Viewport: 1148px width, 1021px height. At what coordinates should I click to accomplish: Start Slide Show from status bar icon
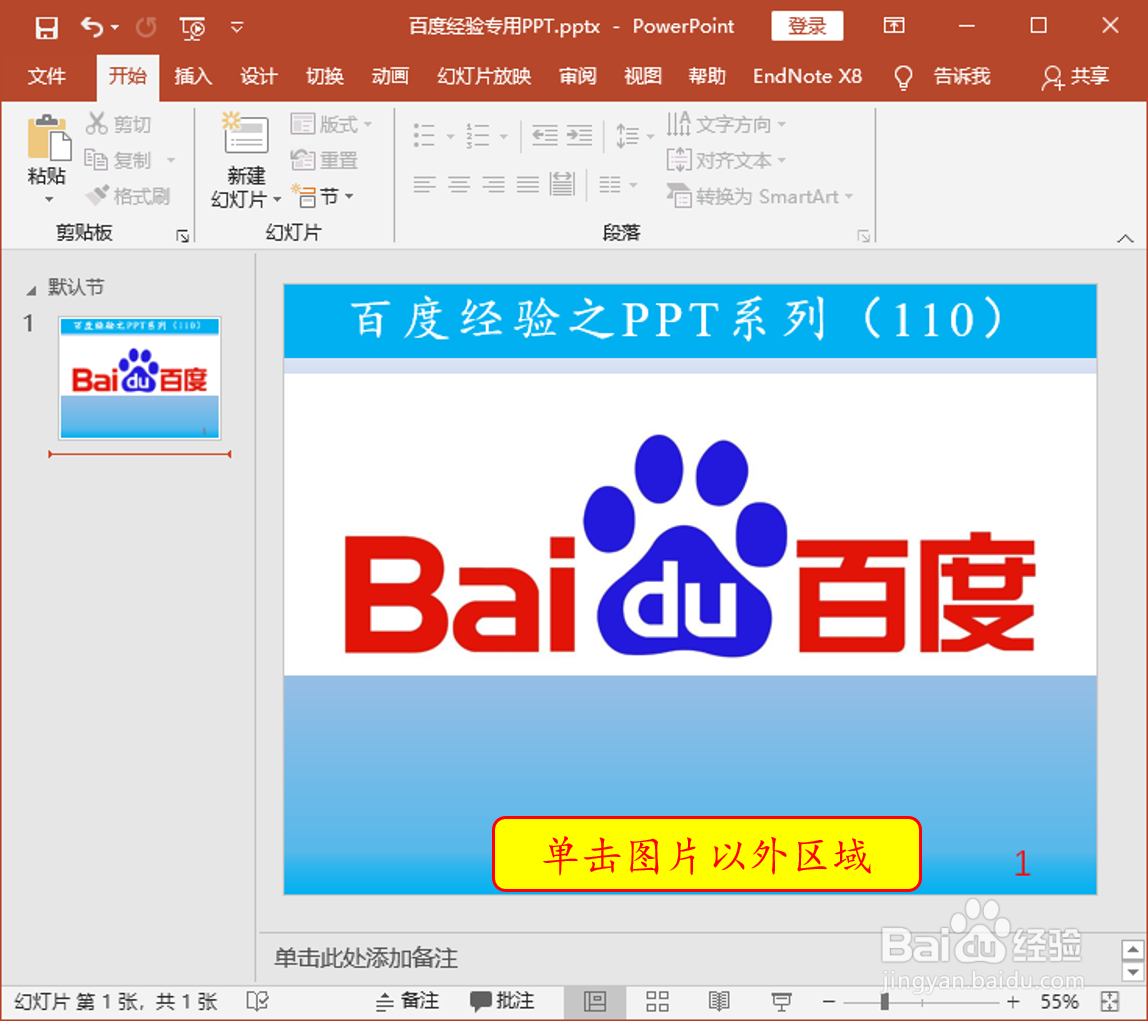pos(781,1001)
